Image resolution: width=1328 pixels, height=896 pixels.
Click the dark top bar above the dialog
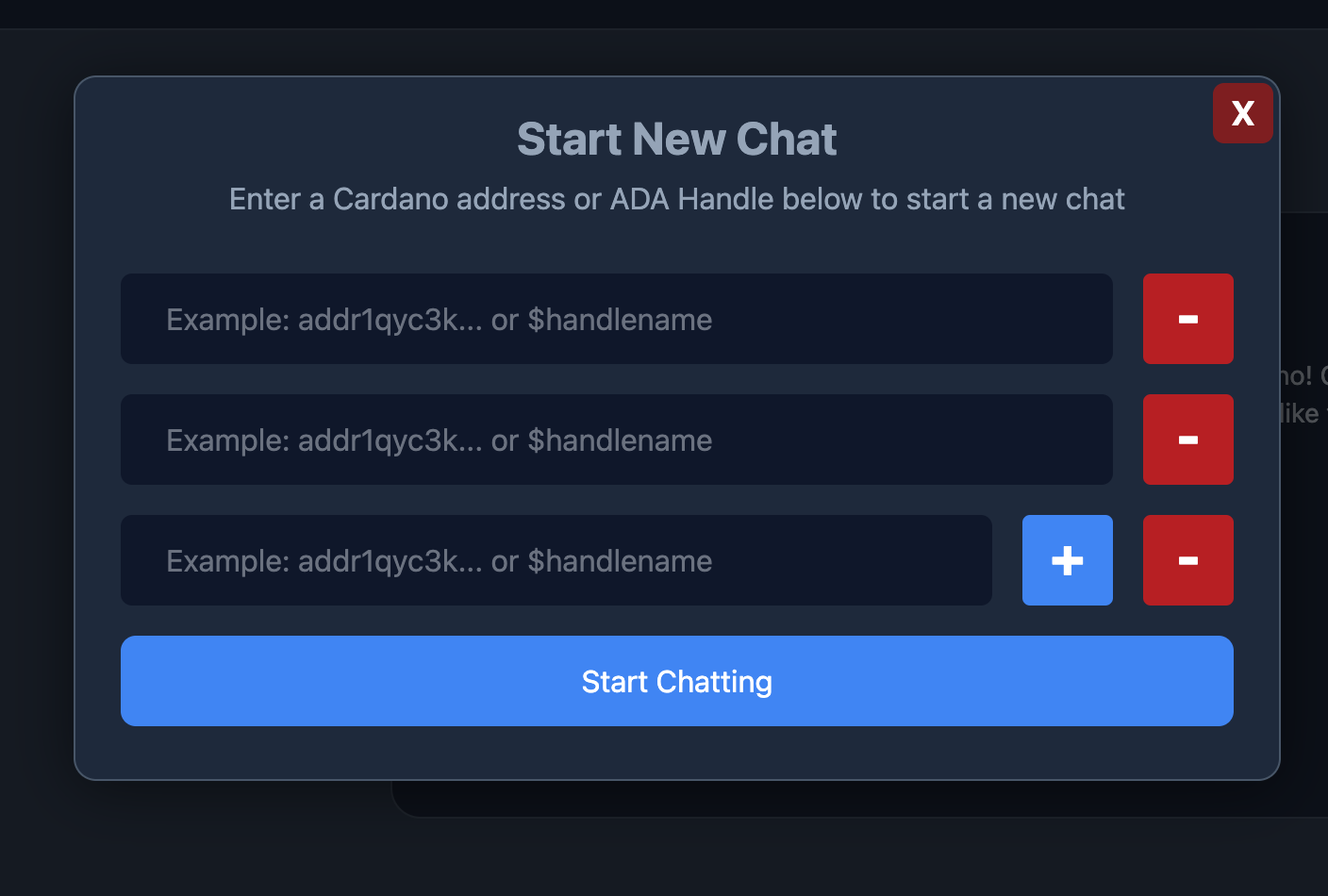coord(660,13)
